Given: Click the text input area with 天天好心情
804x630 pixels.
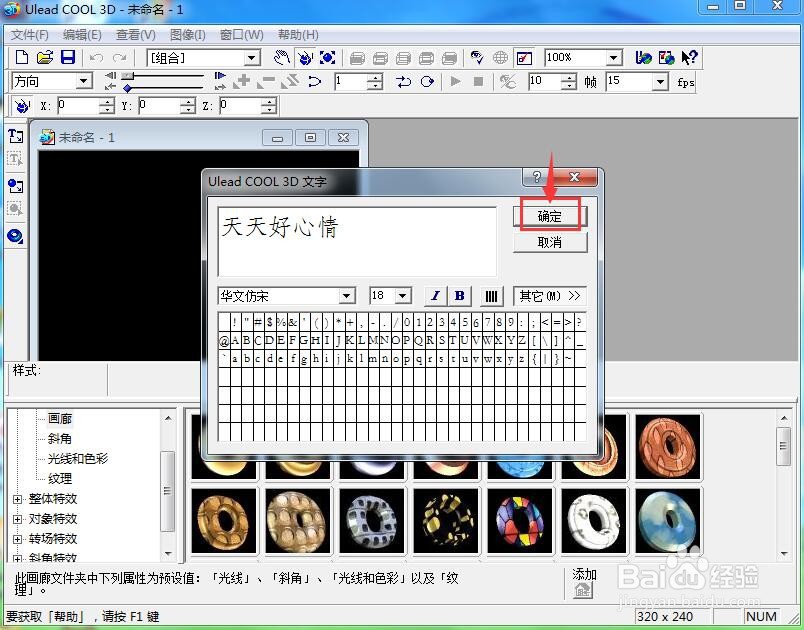Looking at the screenshot, I should tap(357, 241).
